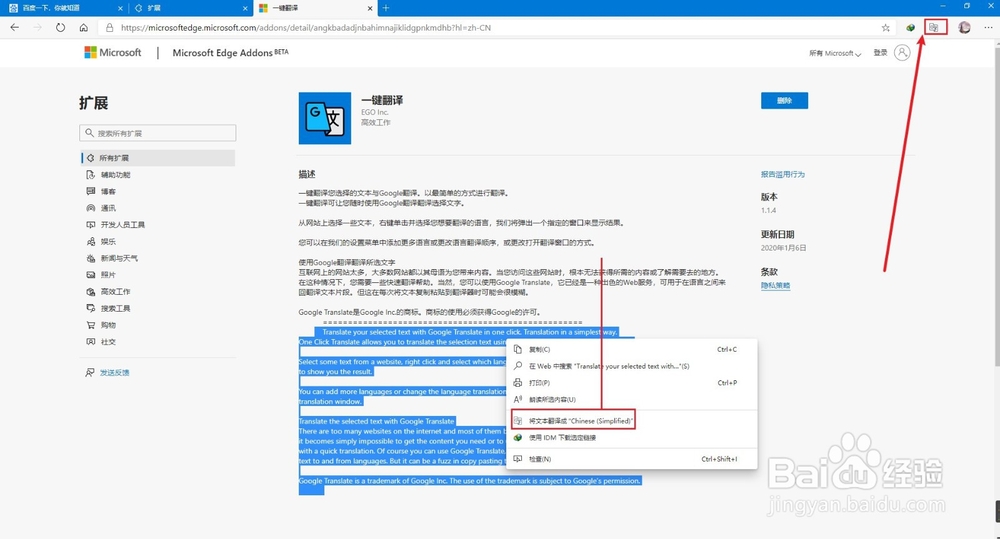Image resolution: width=1000 pixels, height=539 pixels.
Task: Click the 发送反馈 feedback link
Action: [114, 373]
